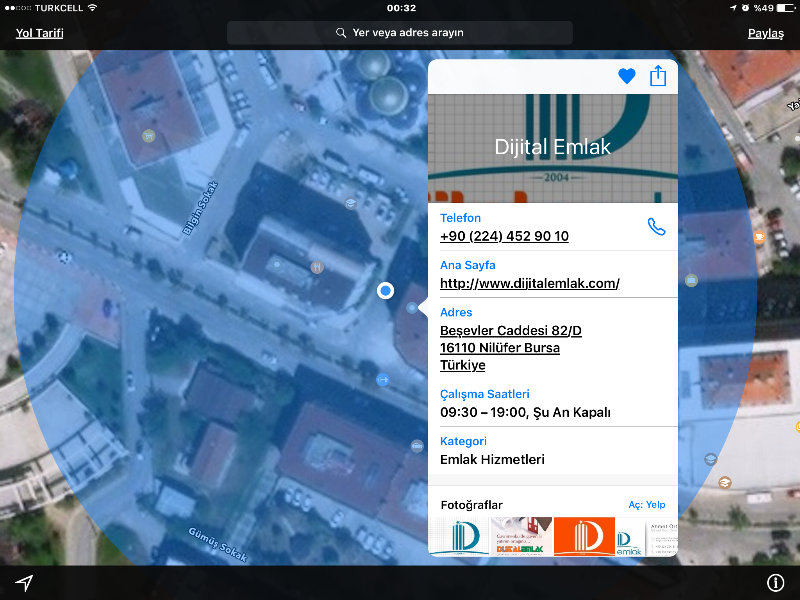
Task: Tap the phone call icon
Action: pyautogui.click(x=656, y=227)
